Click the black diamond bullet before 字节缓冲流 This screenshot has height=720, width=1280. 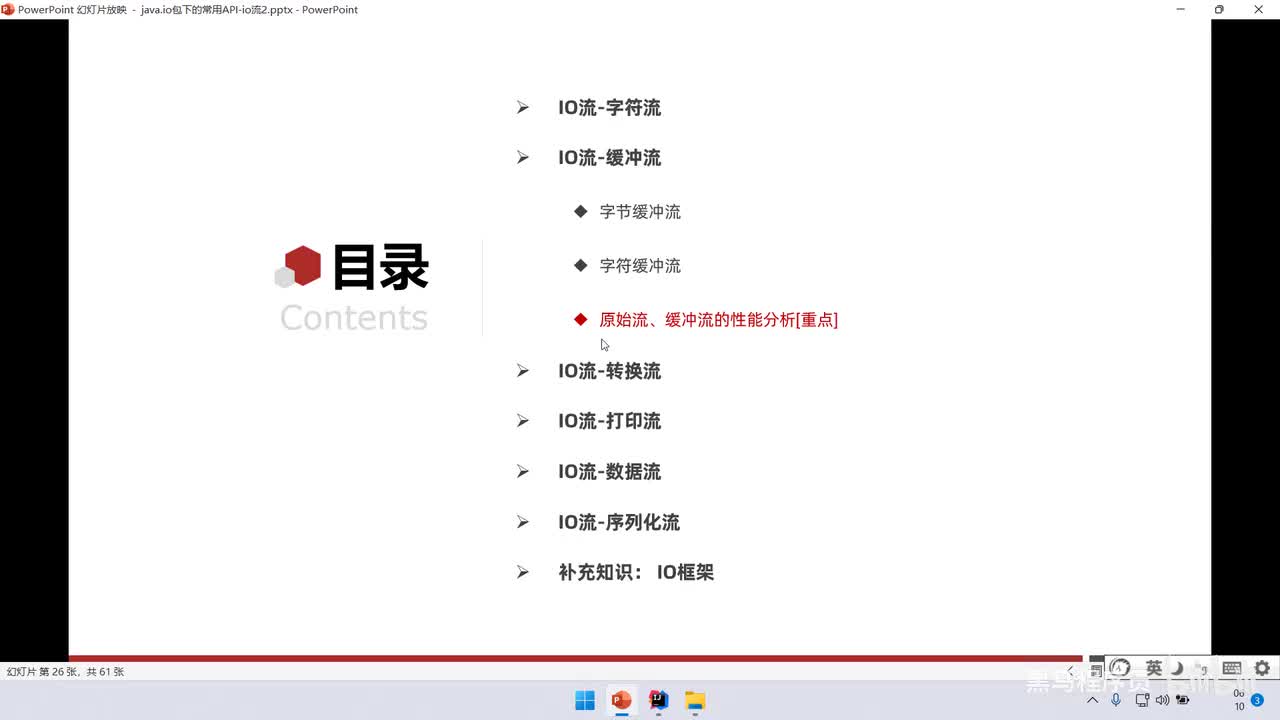(580, 211)
